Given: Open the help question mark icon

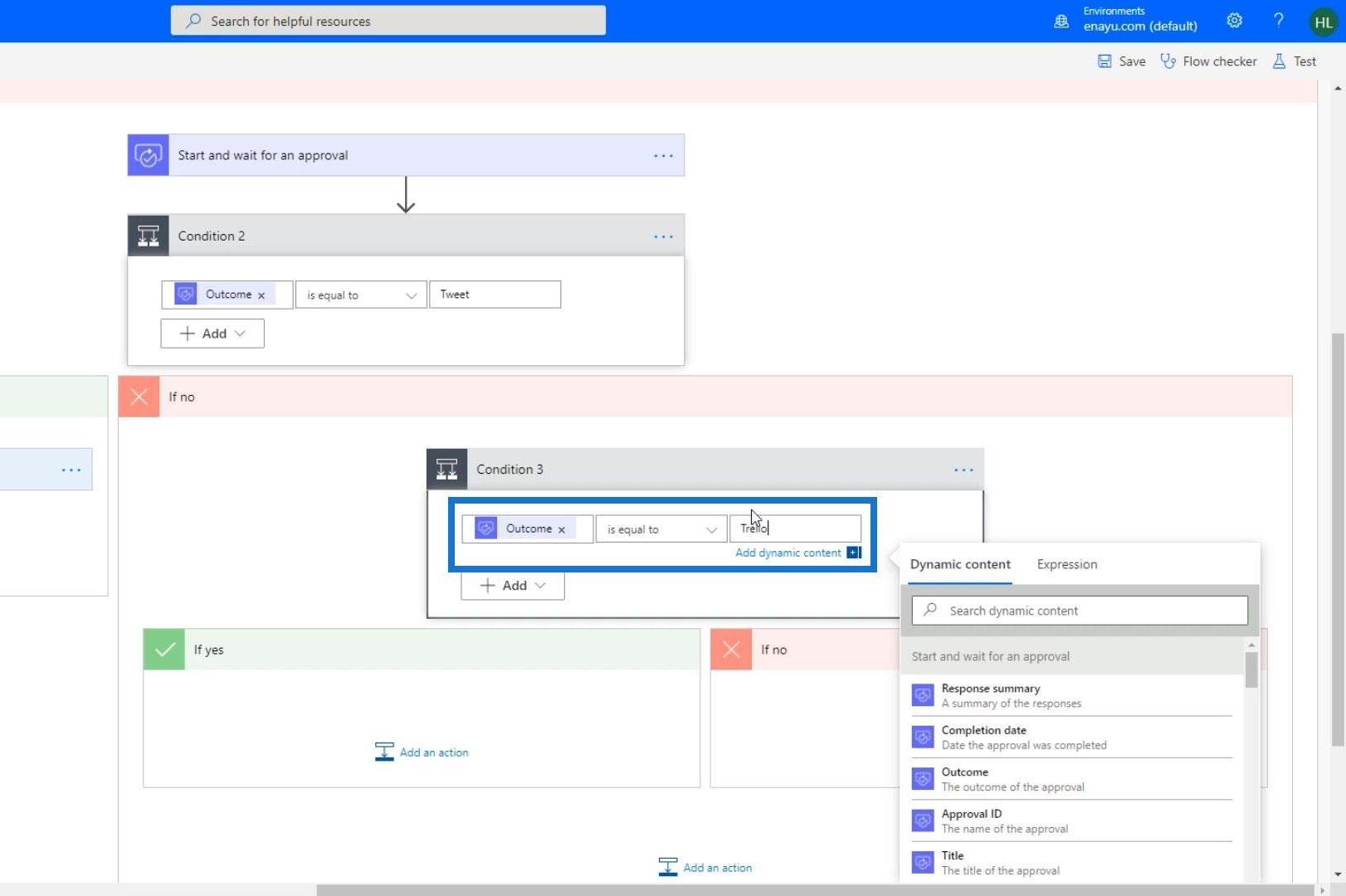Looking at the screenshot, I should [1279, 21].
